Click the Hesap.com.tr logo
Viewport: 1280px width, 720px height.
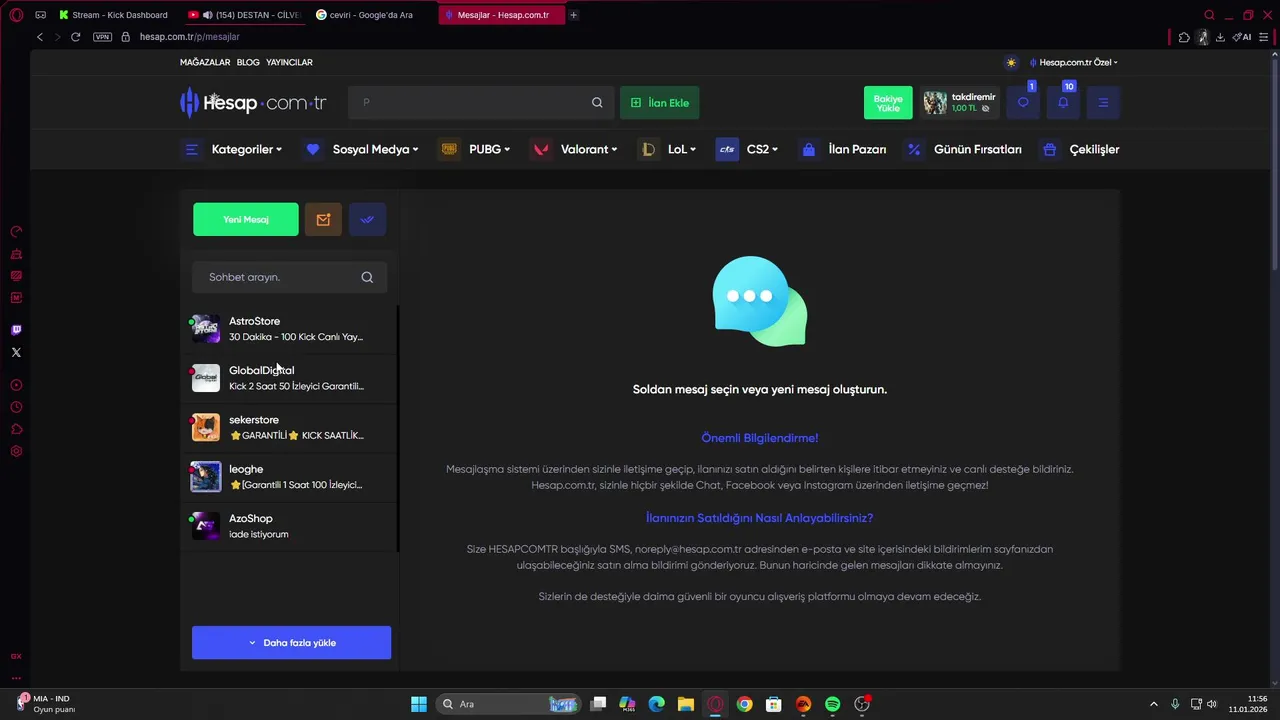(x=253, y=102)
